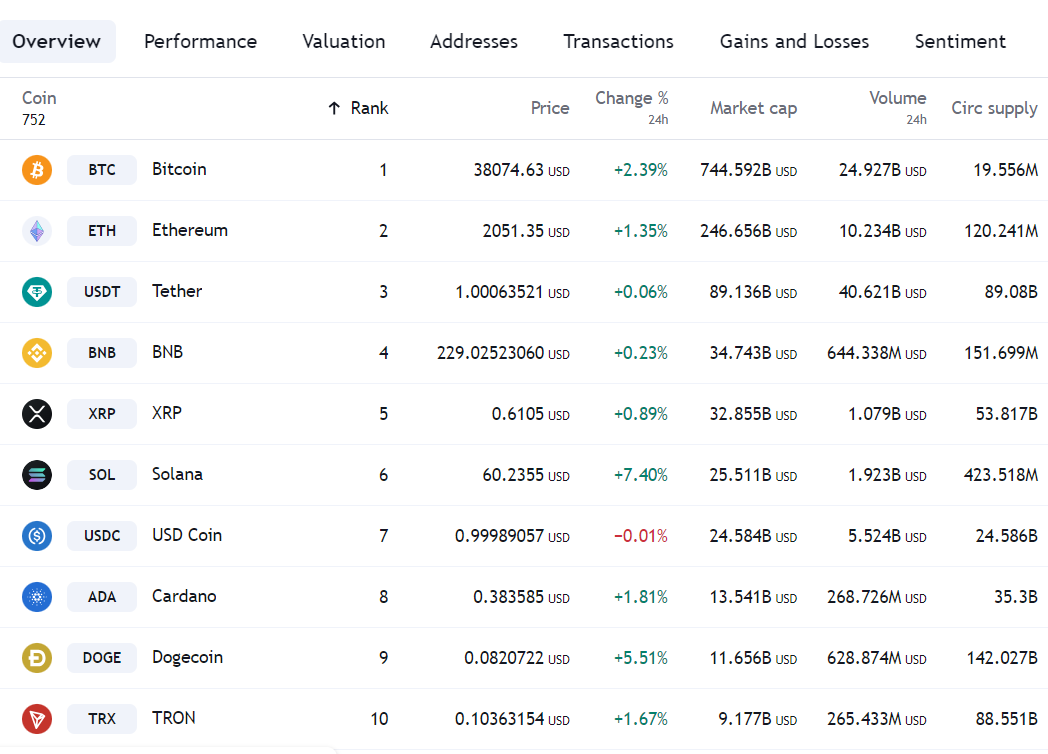This screenshot has height=754, width=1048.
Task: Click Solana market cap 25.511B USD
Action: 753,475
